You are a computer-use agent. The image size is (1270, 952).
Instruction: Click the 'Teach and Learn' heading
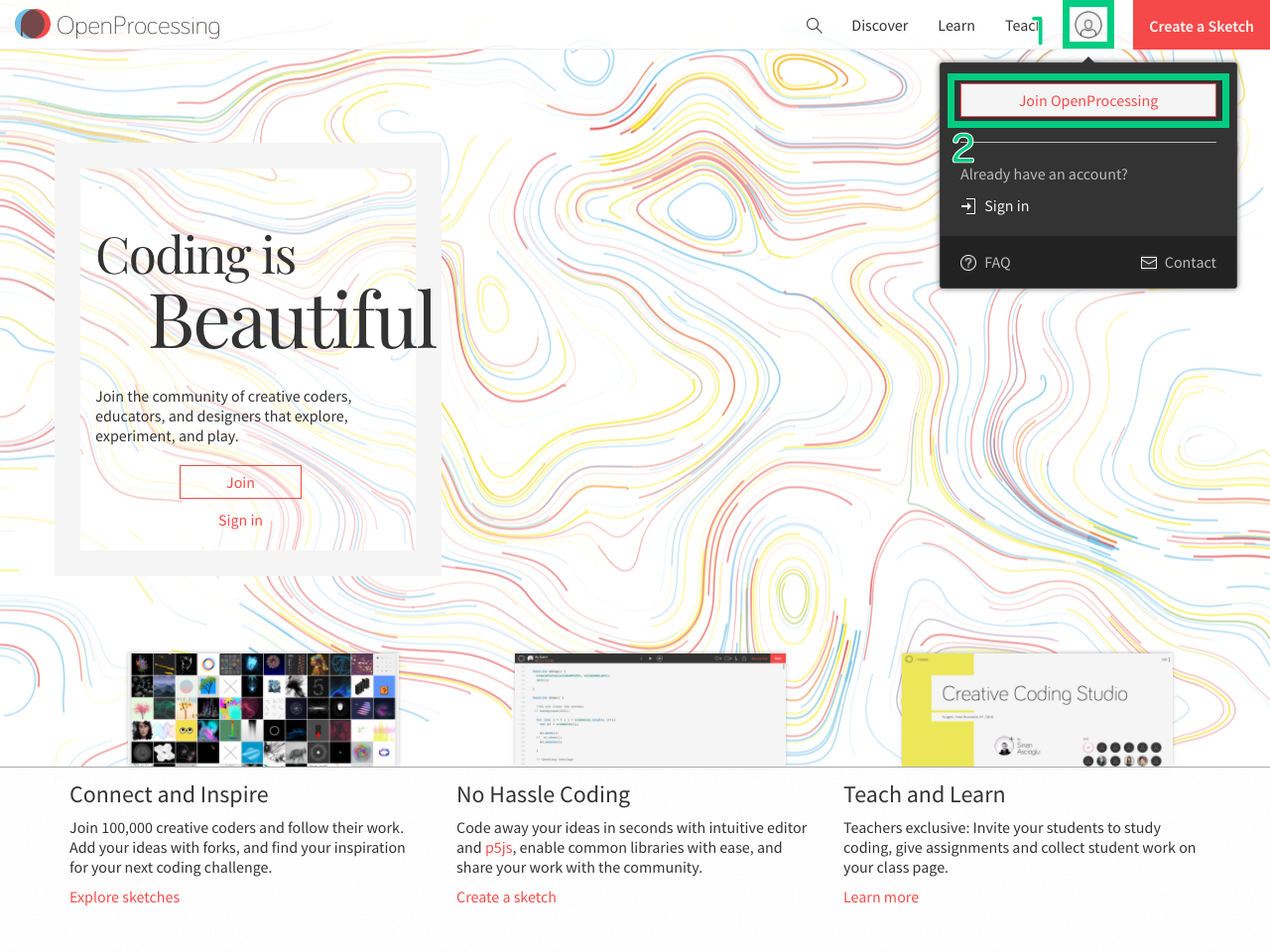coord(924,794)
